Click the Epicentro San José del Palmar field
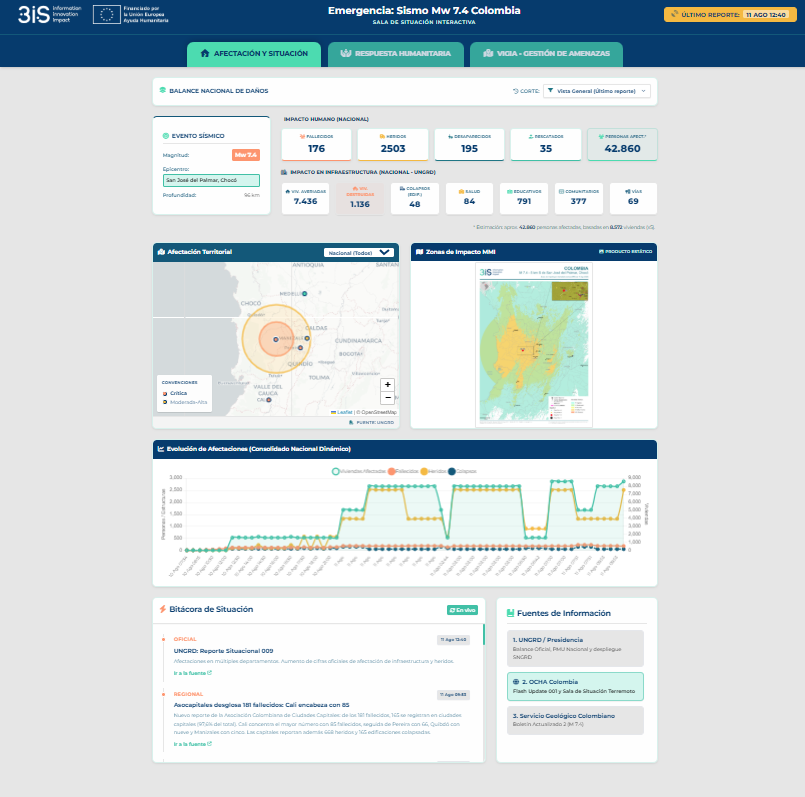Screen dimensions: 805x797 [211, 180]
